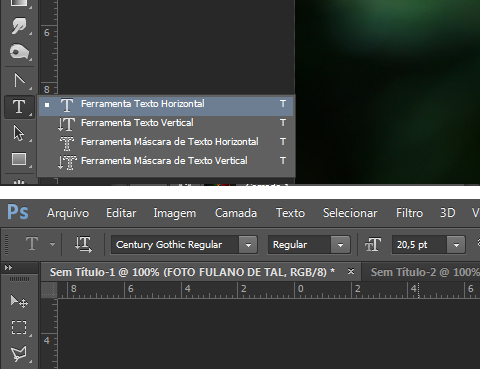Select the Smudge tool in upper toolbar
480x369 pixels.
pos(19,26)
